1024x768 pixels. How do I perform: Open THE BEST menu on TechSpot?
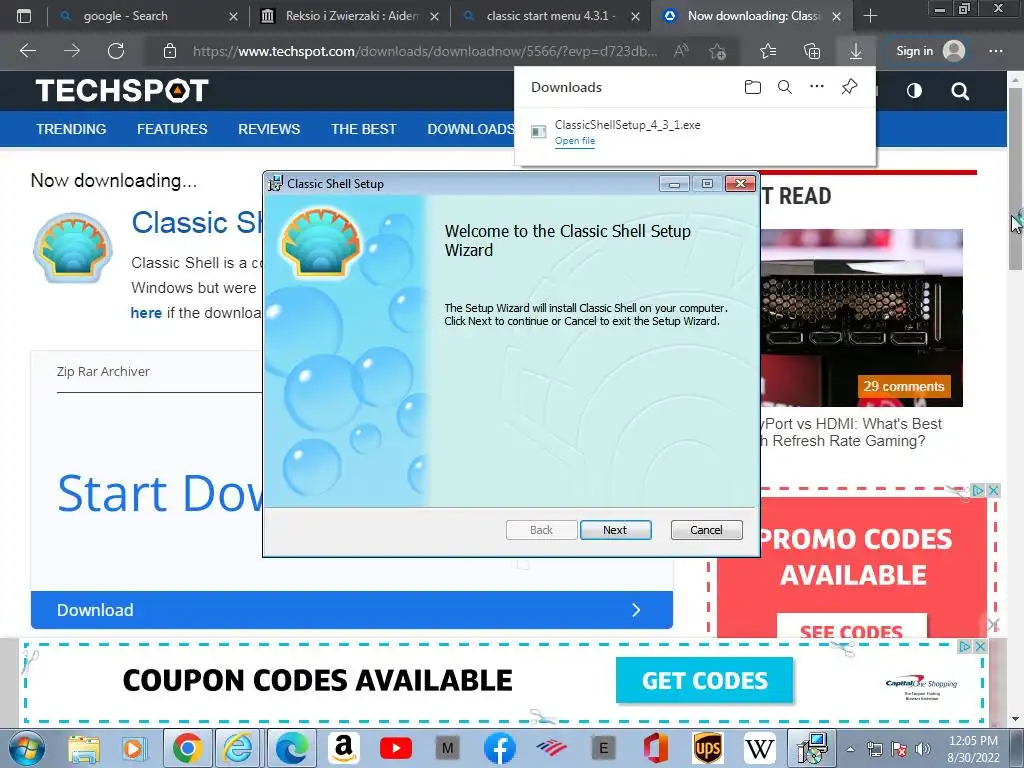(364, 129)
